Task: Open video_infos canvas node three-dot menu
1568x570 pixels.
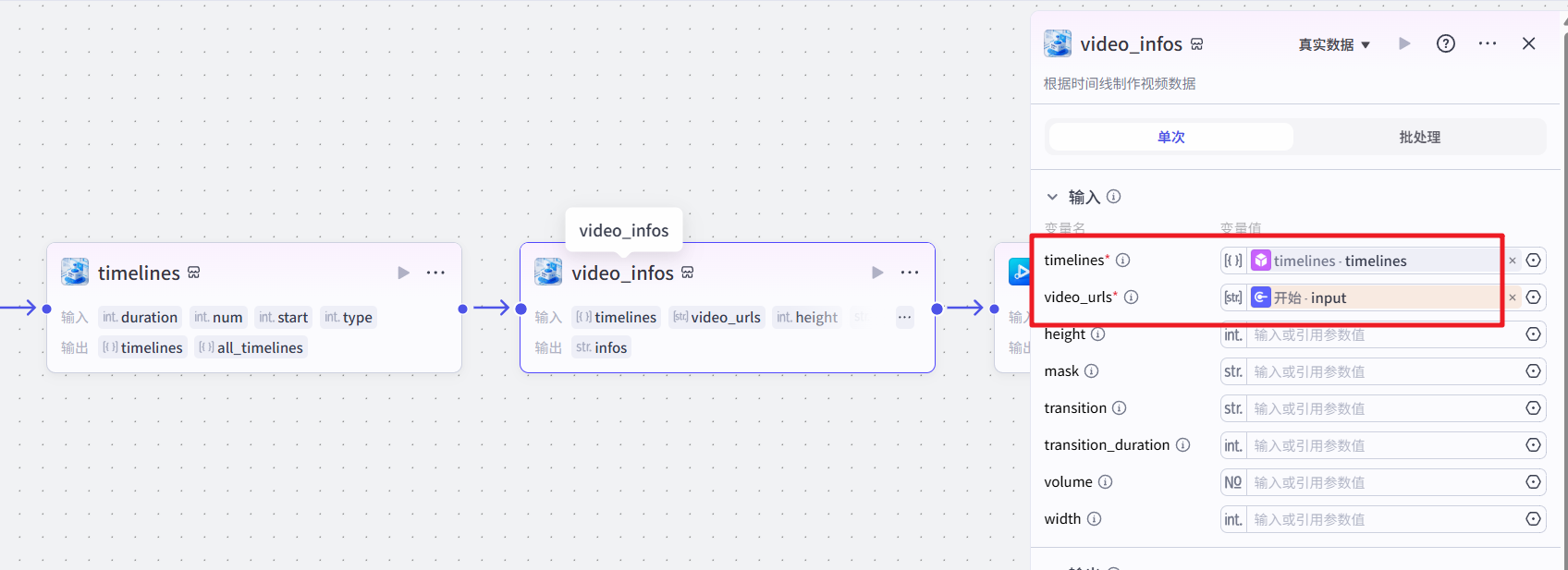Action: (x=909, y=273)
